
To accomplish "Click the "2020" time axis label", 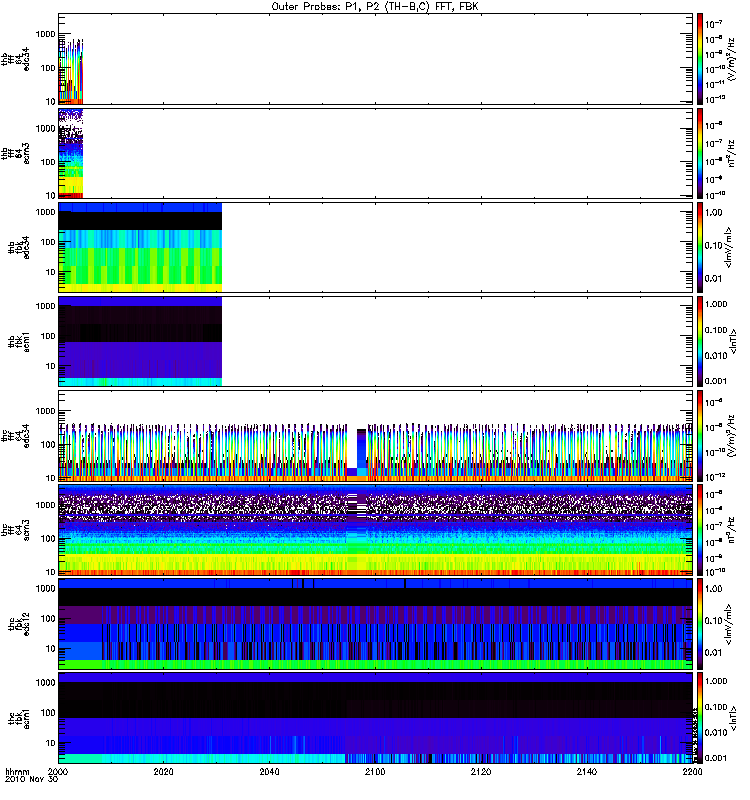I will click(x=163, y=772).
